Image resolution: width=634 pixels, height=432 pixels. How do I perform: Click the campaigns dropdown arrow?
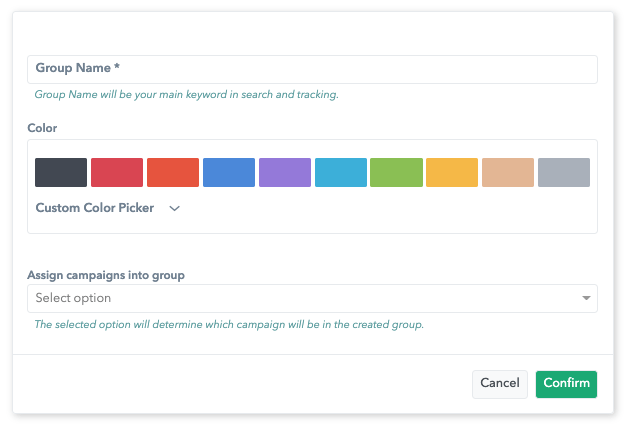586,298
